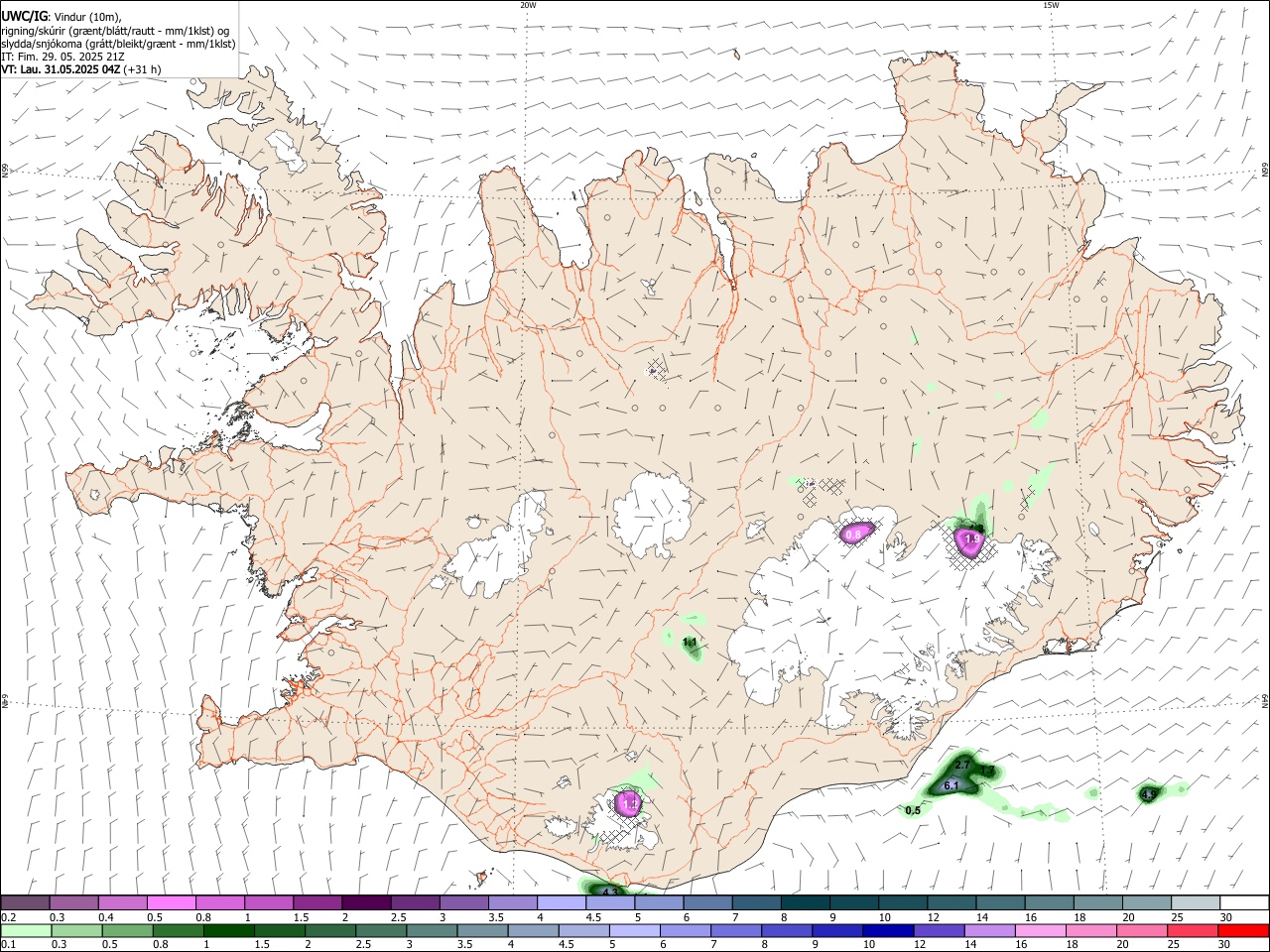This screenshot has width=1270, height=952.
Task: Click the light lavender swatch at 4 in snow scale
Action: click(x=561, y=902)
